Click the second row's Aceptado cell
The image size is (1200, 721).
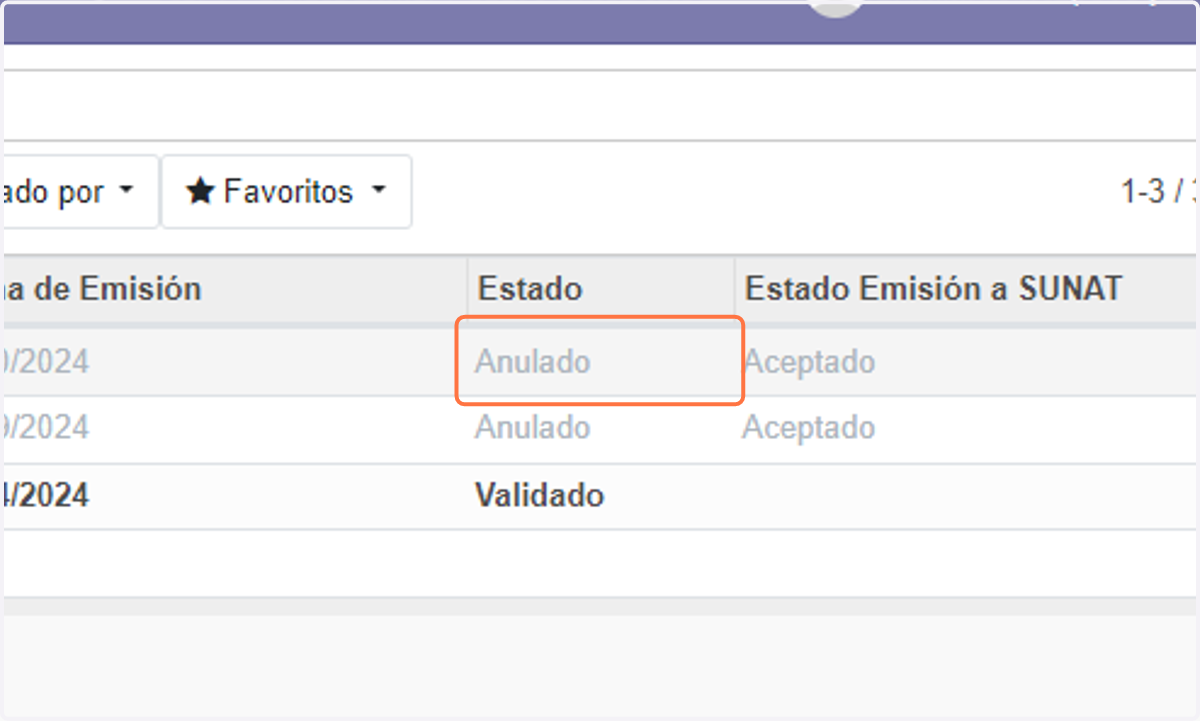click(965, 428)
